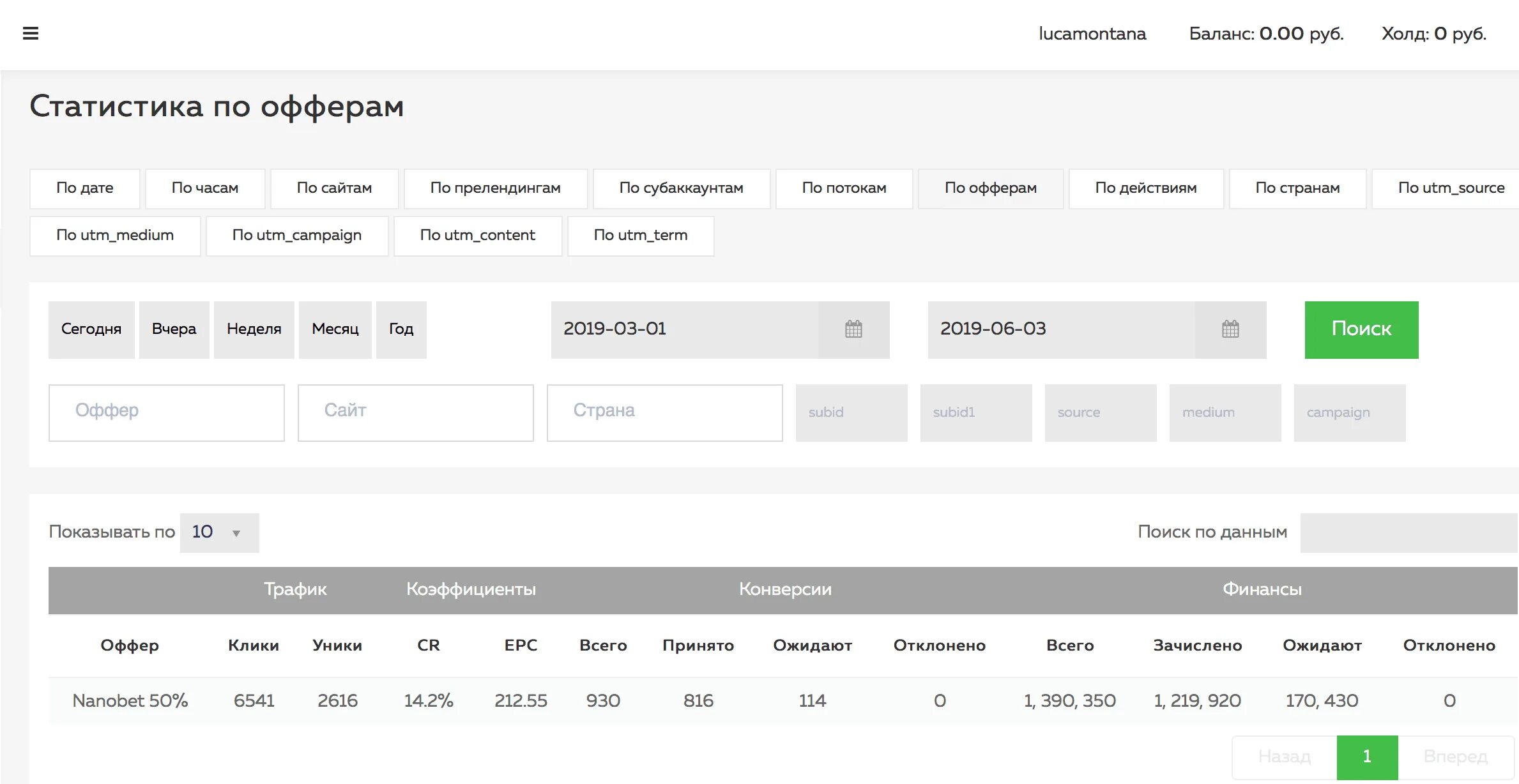Image resolution: width=1519 pixels, height=784 pixels.
Task: Select По дате statistics tab
Action: point(85,187)
